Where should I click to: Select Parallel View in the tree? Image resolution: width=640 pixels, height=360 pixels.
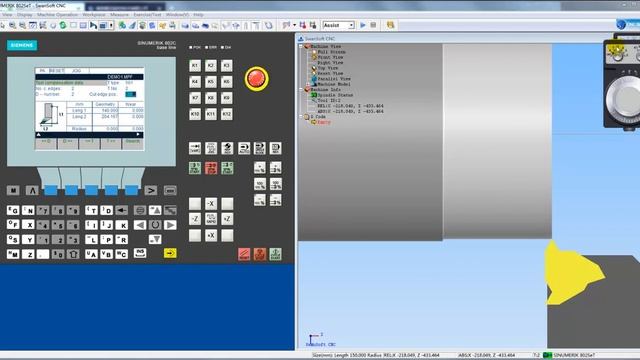[x=334, y=79]
